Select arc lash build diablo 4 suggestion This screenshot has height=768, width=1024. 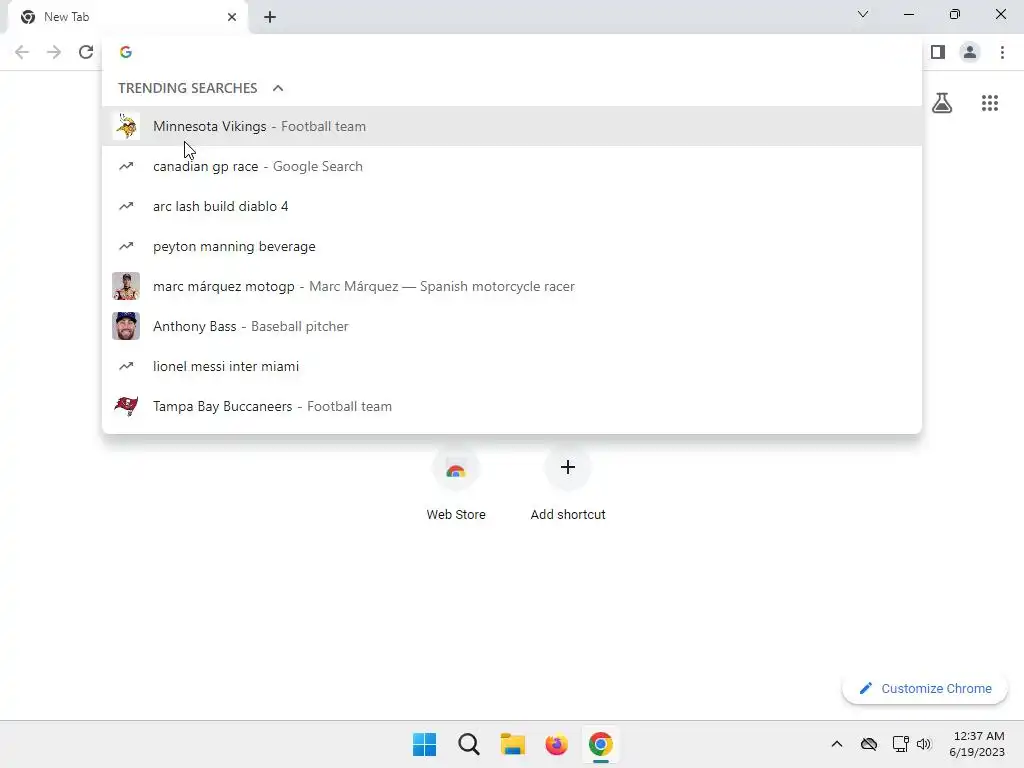pos(512,206)
